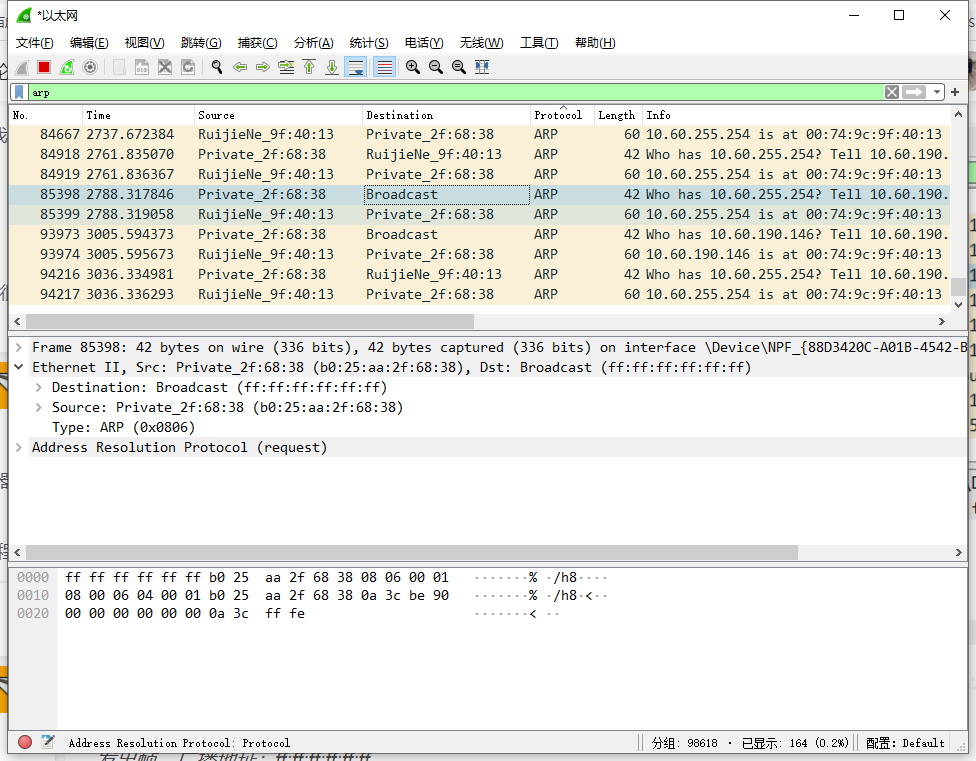Click the reload capture file icon
Viewport: 976px width, 761px height.
pos(187,67)
